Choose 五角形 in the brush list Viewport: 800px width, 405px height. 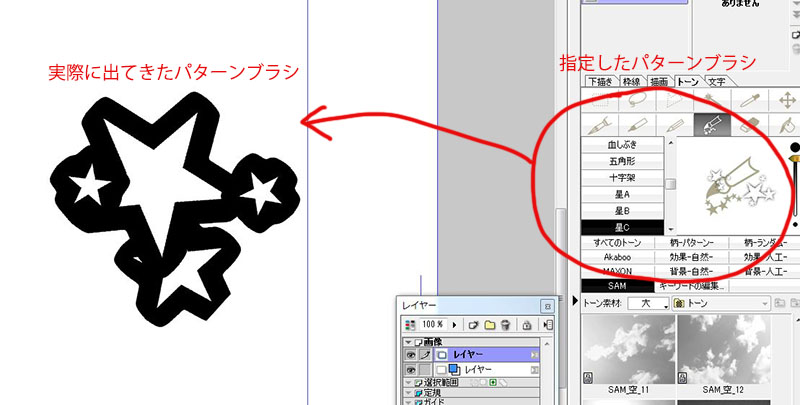pos(622,162)
